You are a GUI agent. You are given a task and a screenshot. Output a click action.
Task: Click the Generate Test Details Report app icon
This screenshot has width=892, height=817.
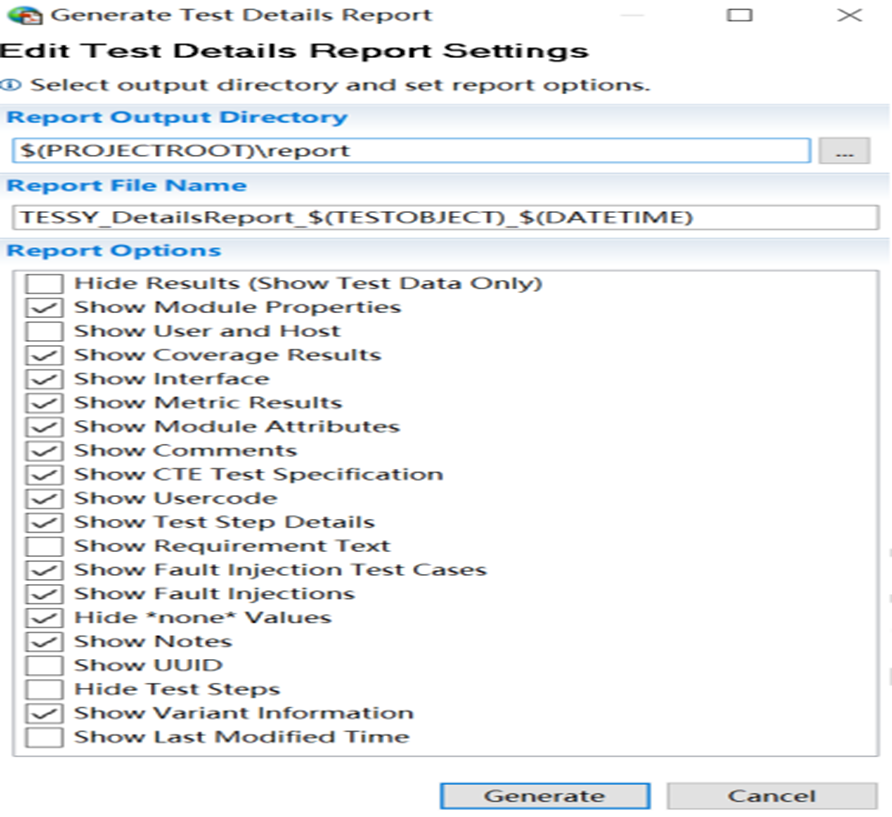tap(24, 15)
